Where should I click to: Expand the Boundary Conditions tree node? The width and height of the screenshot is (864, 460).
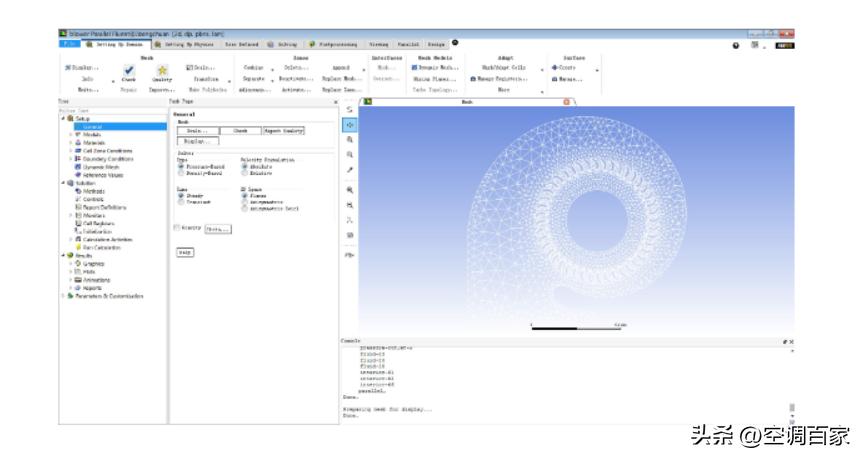pos(70,157)
